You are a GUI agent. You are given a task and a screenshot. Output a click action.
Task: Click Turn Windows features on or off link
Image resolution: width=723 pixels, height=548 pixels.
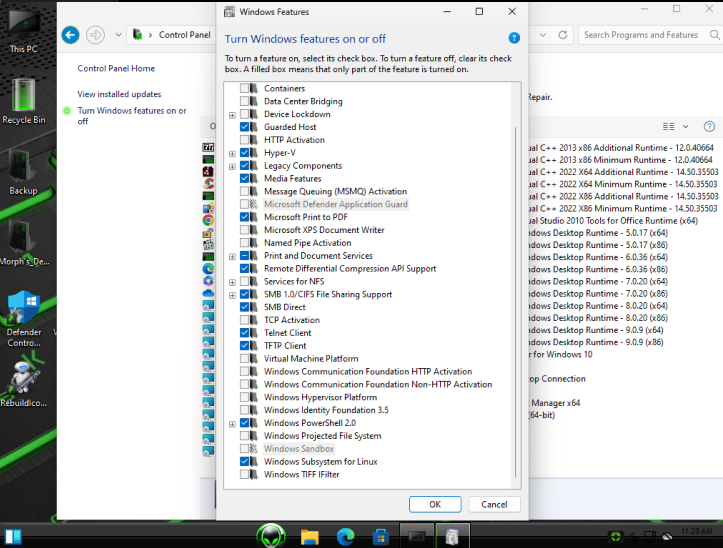click(132, 116)
